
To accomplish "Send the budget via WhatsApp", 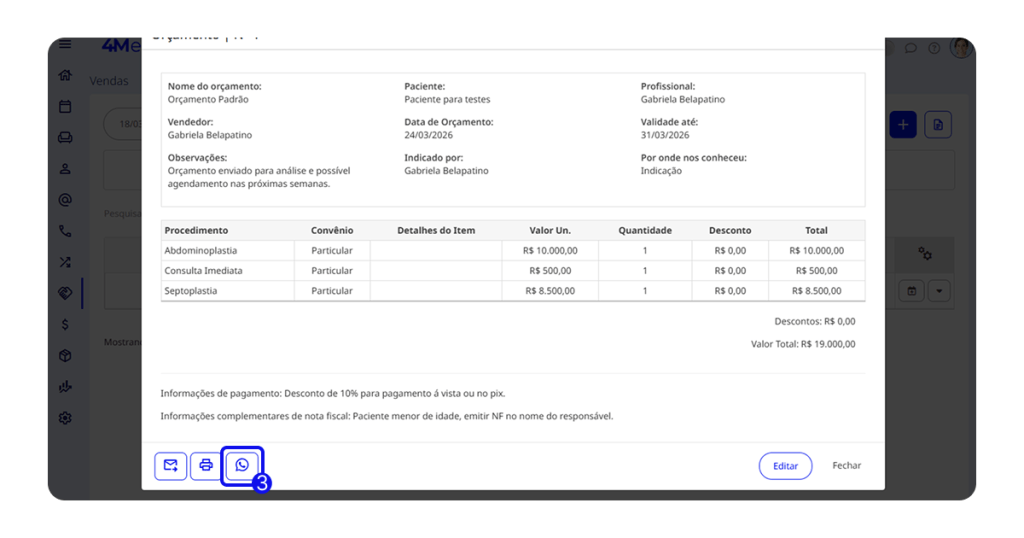I will [242, 466].
